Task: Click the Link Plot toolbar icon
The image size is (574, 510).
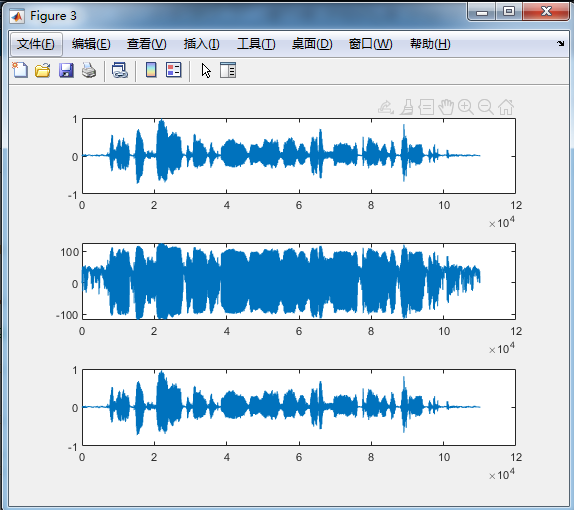Action: [x=120, y=70]
